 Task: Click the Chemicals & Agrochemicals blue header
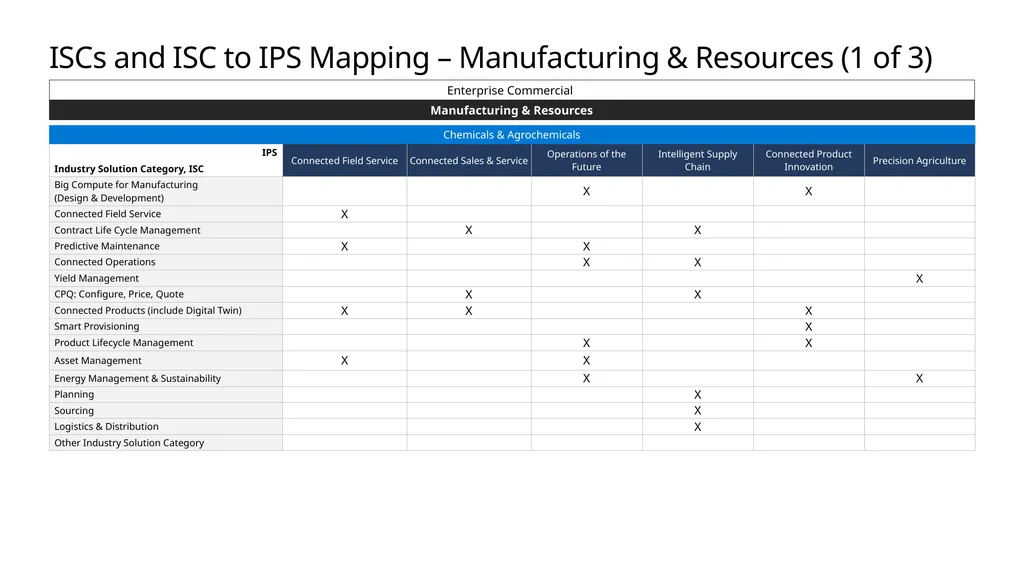(512, 135)
